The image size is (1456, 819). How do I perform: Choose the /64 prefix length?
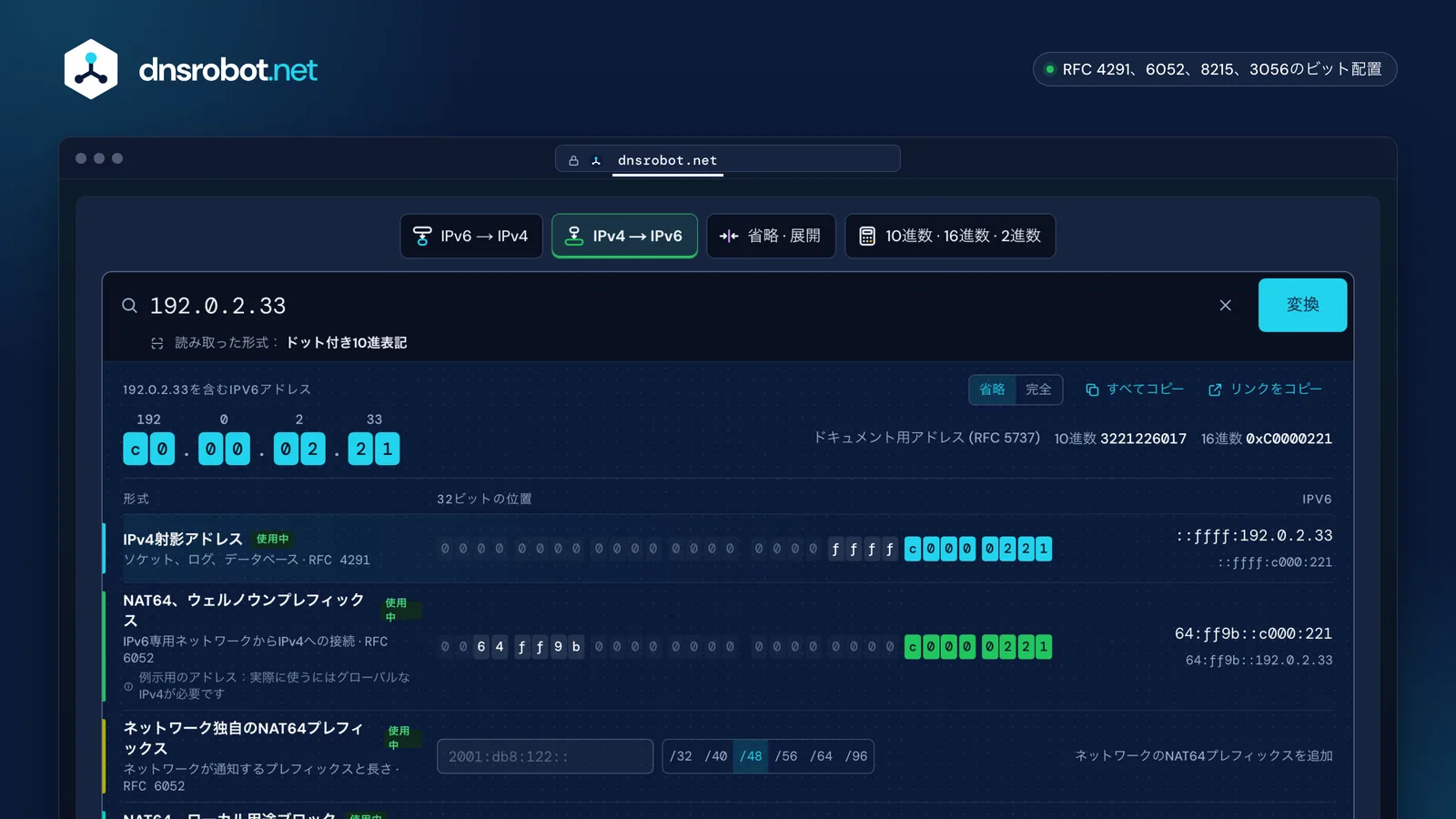[821, 756]
